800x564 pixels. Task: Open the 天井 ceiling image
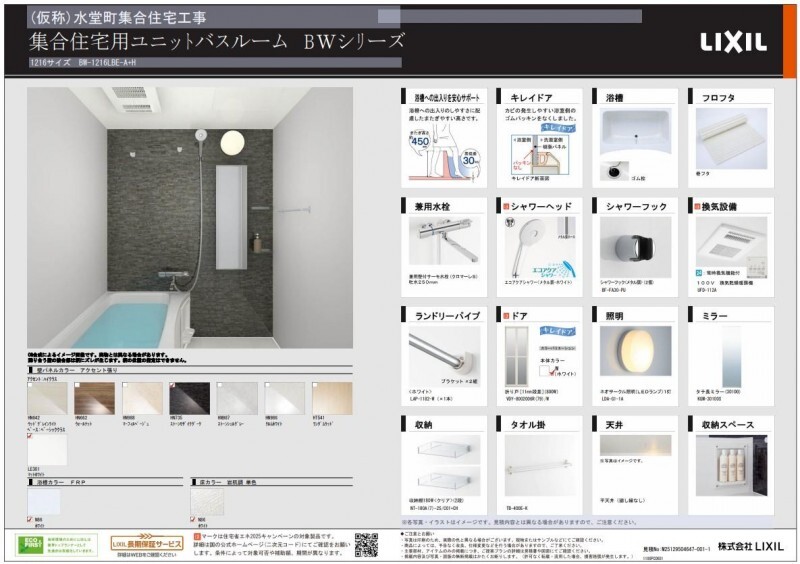tap(635, 445)
